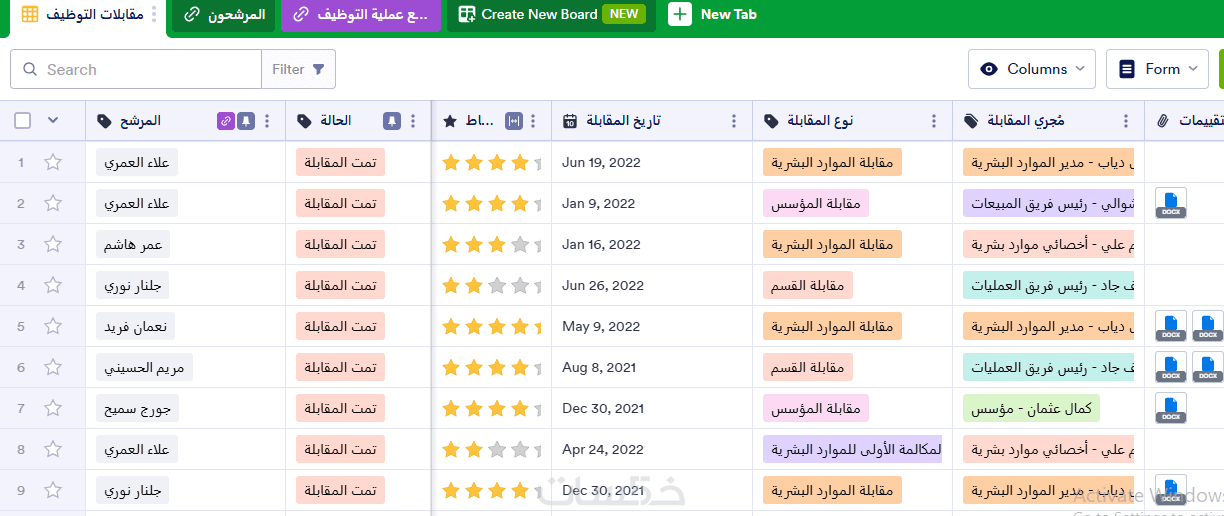The height and width of the screenshot is (516, 1224).
Task: Click the magnifier icon in the Search box
Action: (x=29, y=70)
